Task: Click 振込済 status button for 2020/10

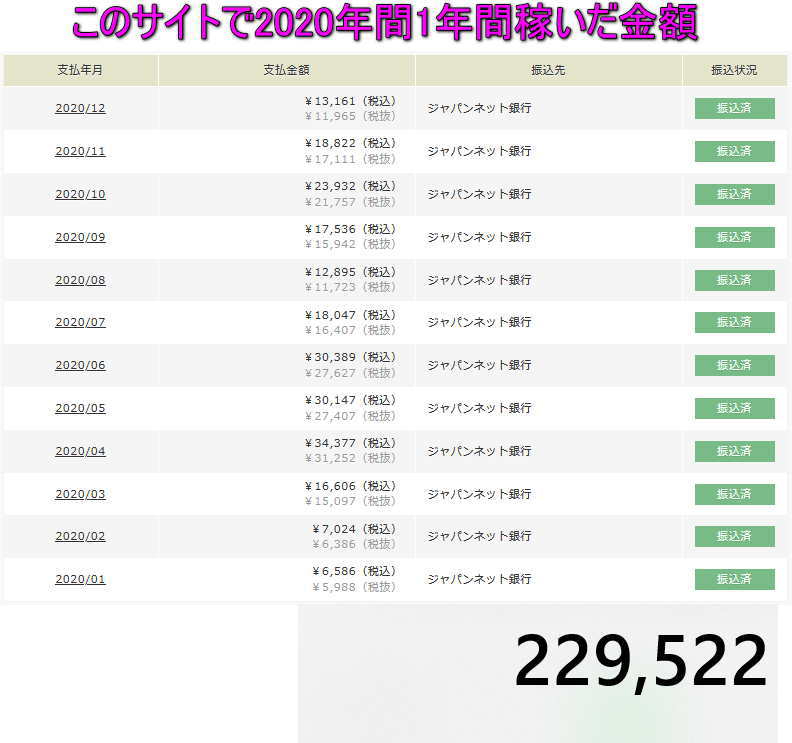Action: 734,194
